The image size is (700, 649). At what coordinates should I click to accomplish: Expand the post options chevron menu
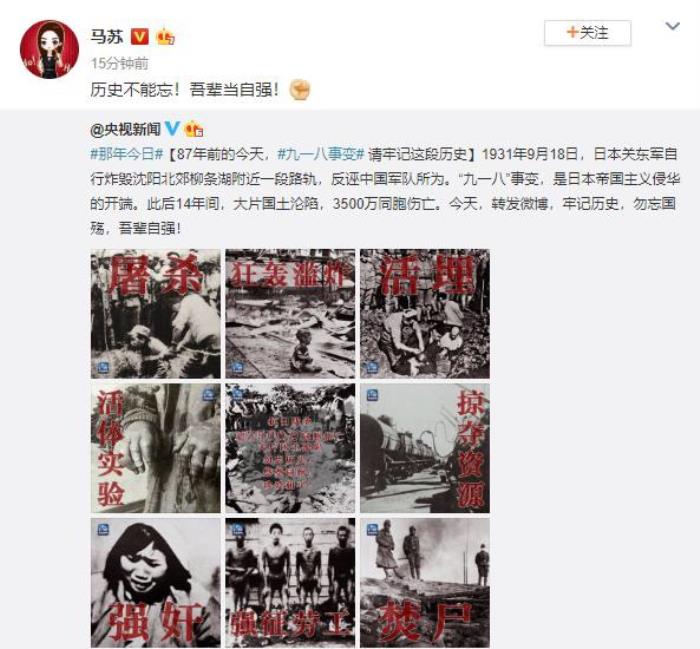[x=672, y=27]
